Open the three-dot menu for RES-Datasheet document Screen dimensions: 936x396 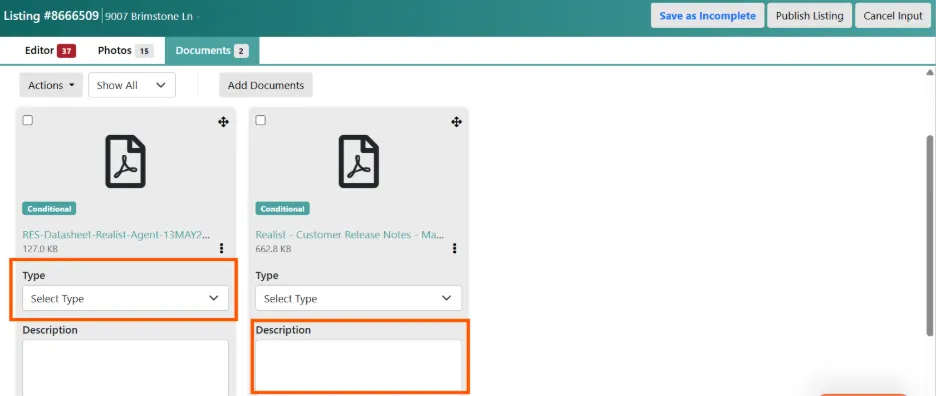pos(221,248)
